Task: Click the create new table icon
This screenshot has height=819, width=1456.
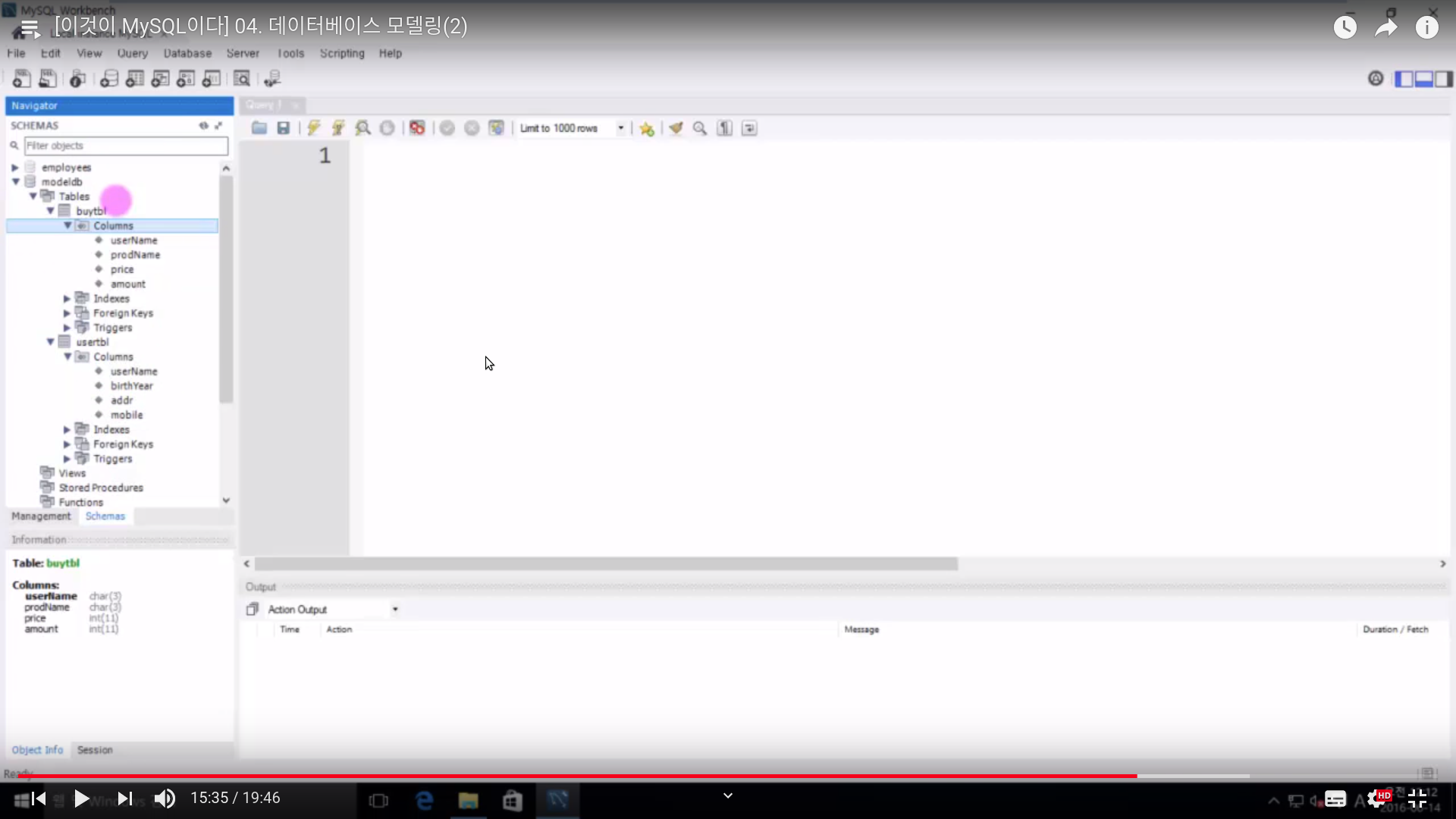Action: [135, 78]
